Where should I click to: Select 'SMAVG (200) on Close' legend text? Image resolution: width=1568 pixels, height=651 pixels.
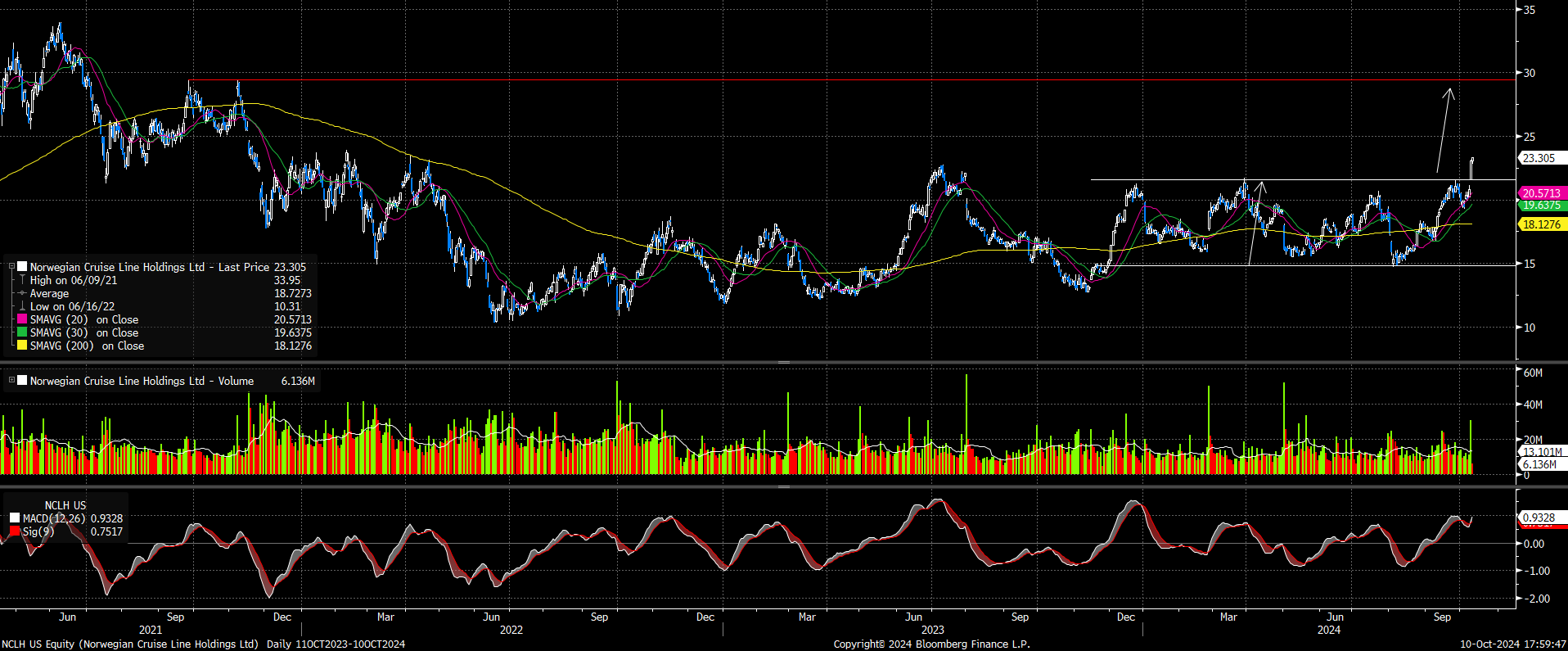pyautogui.click(x=87, y=346)
